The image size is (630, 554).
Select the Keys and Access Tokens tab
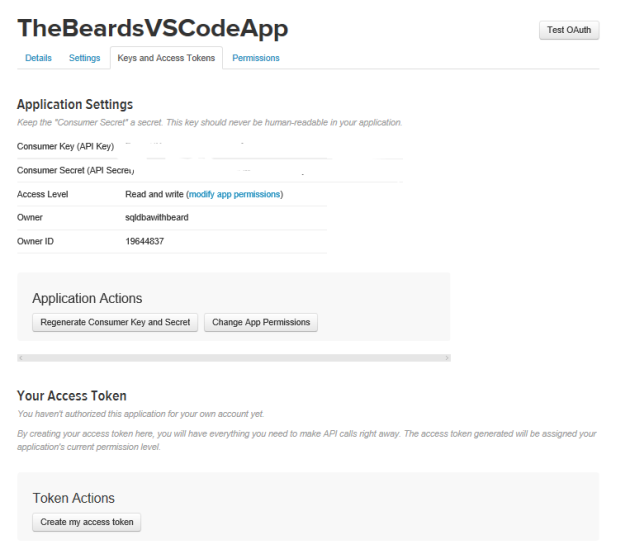pyautogui.click(x=166, y=58)
